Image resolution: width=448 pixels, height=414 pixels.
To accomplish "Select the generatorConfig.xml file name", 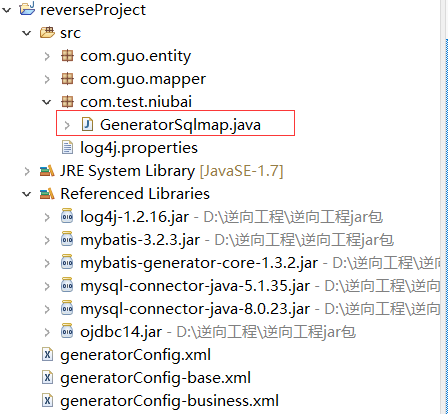I will click(x=136, y=355).
